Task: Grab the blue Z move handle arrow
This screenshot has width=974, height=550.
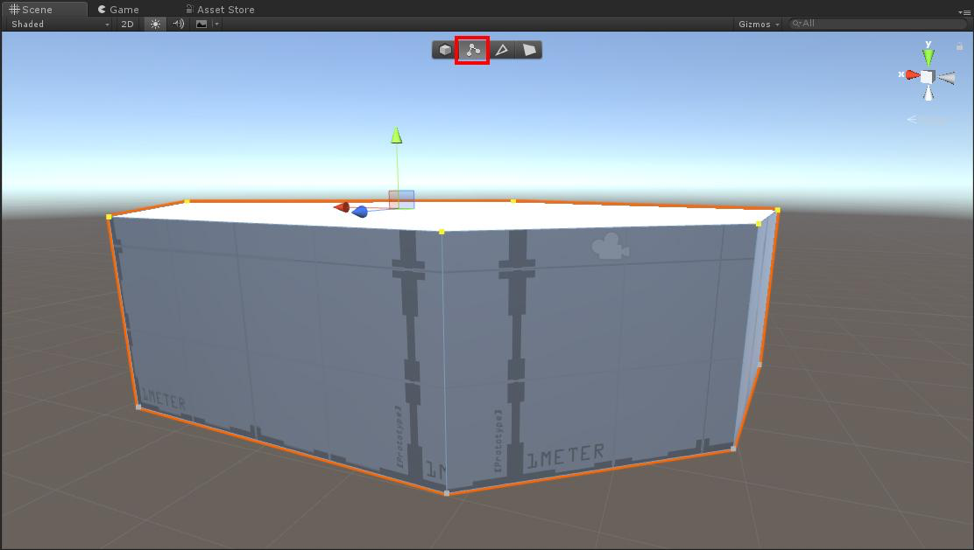Action: [x=360, y=213]
